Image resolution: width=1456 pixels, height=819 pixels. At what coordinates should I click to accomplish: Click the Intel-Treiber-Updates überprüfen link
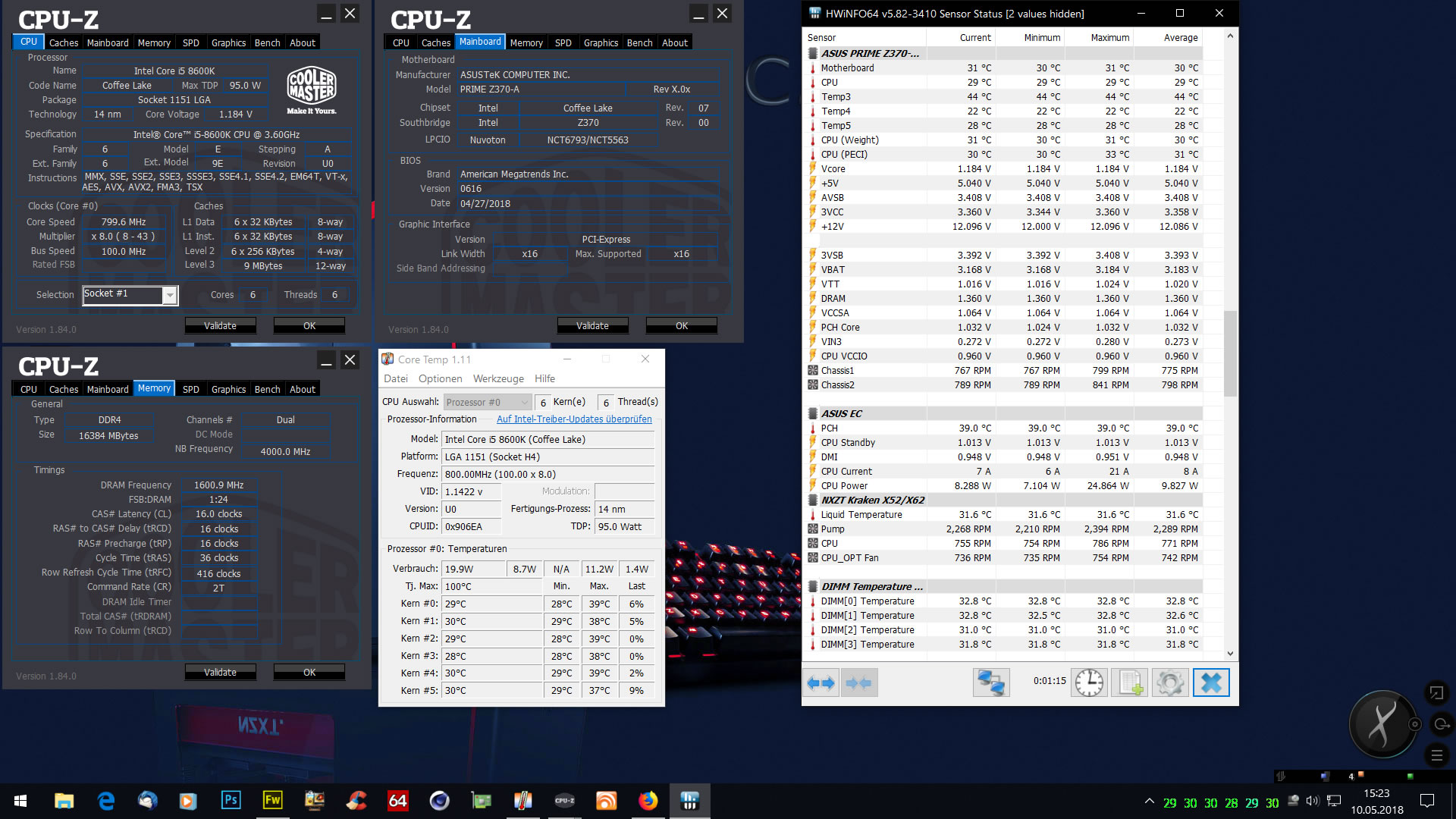[x=574, y=419]
